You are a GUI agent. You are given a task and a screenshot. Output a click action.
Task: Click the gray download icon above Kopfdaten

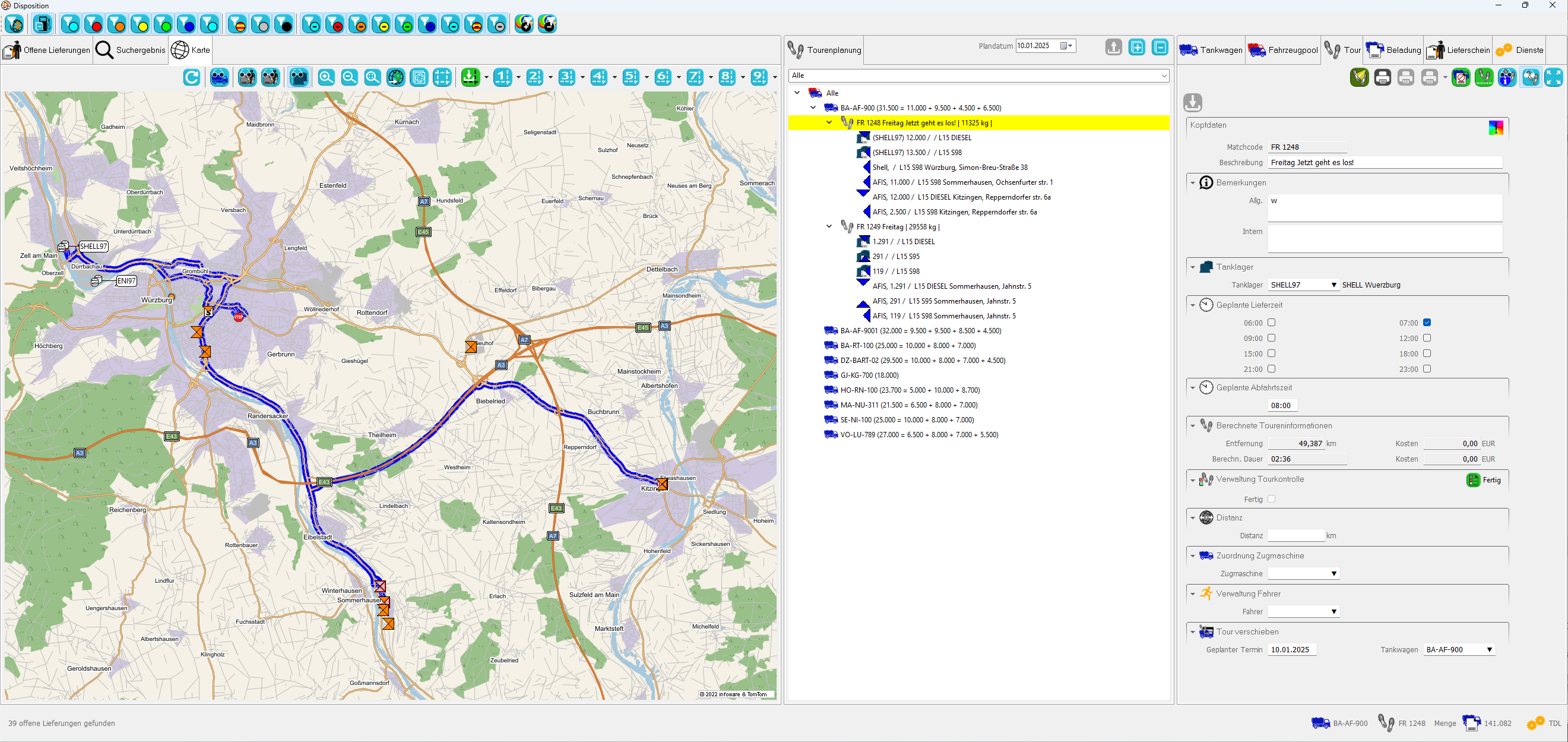[x=1192, y=102]
